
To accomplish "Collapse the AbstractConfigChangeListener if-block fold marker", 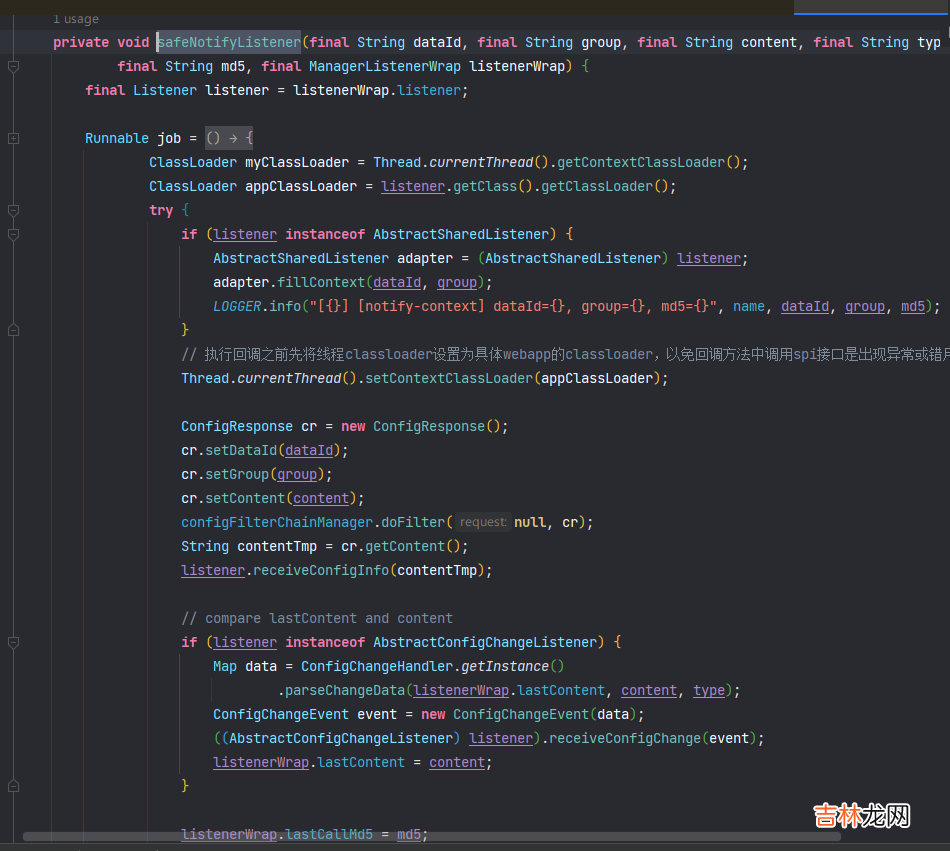I will coord(13,642).
